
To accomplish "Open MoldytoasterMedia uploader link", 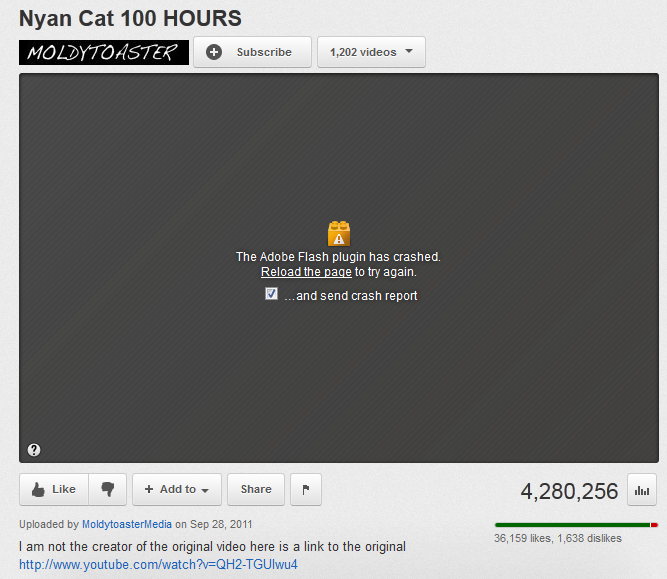I will click(127, 524).
